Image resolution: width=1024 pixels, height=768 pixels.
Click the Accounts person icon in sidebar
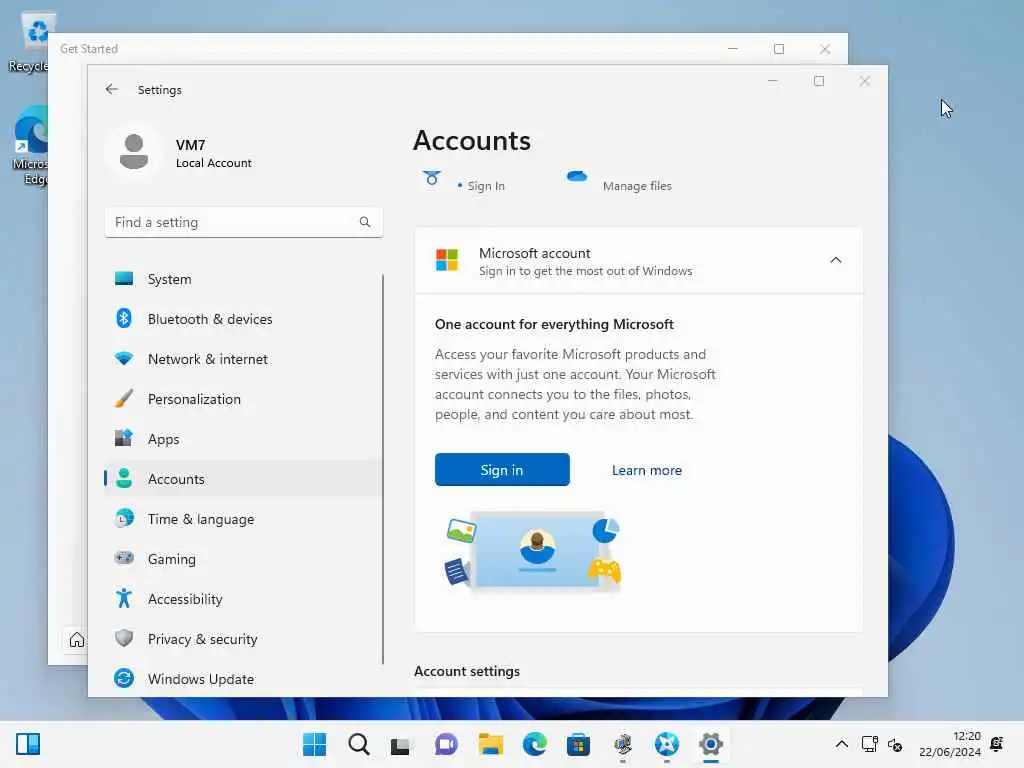tap(123, 479)
